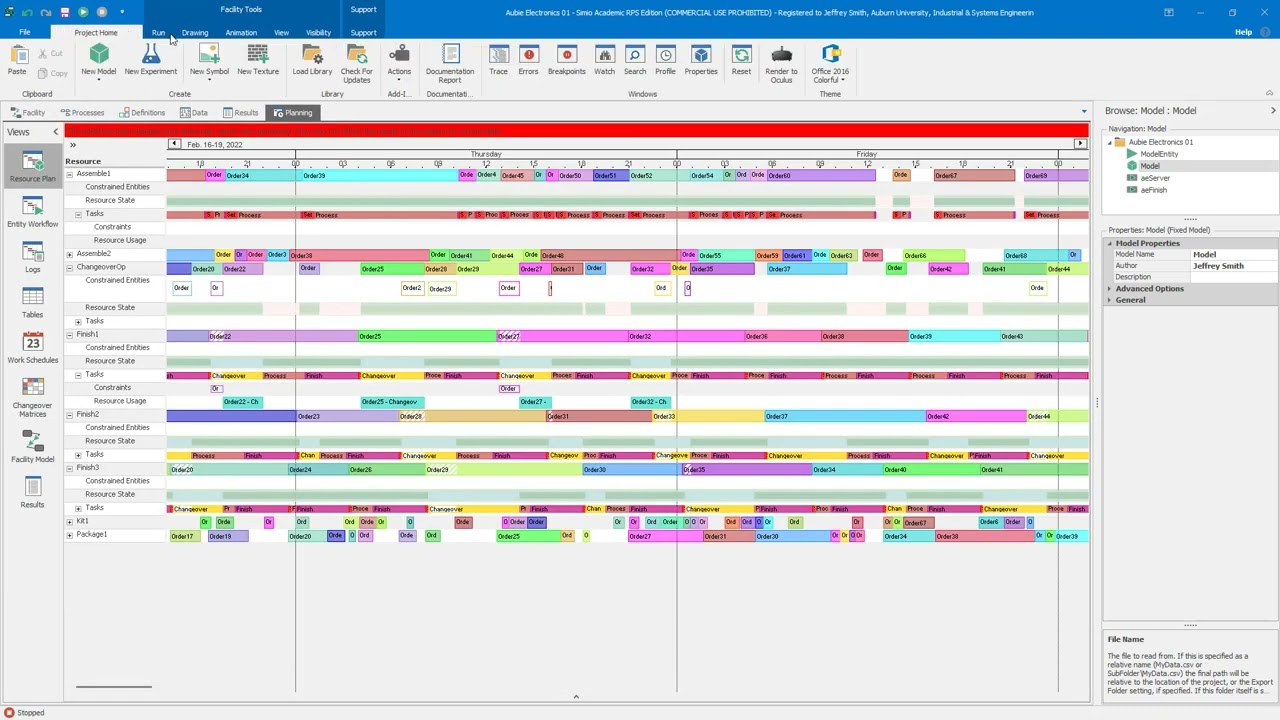Open the Load Library tool
Image resolution: width=1280 pixels, height=720 pixels.
coord(312,60)
